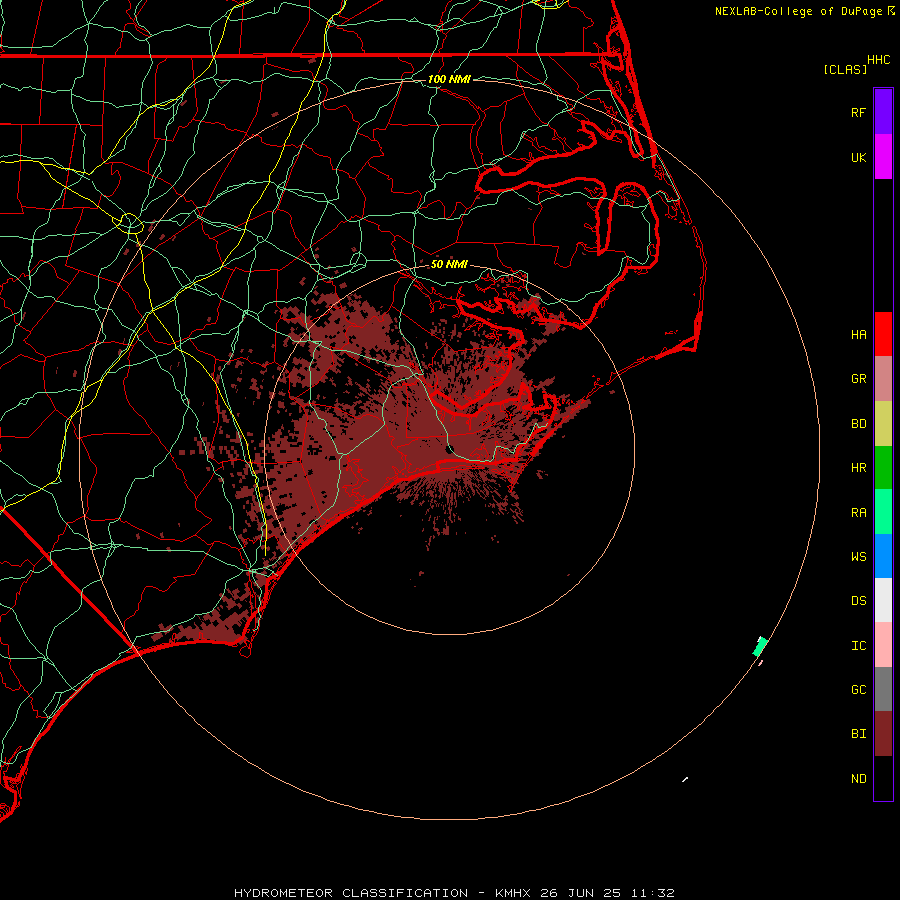Click the 100 NMI range ring label

tap(449, 79)
